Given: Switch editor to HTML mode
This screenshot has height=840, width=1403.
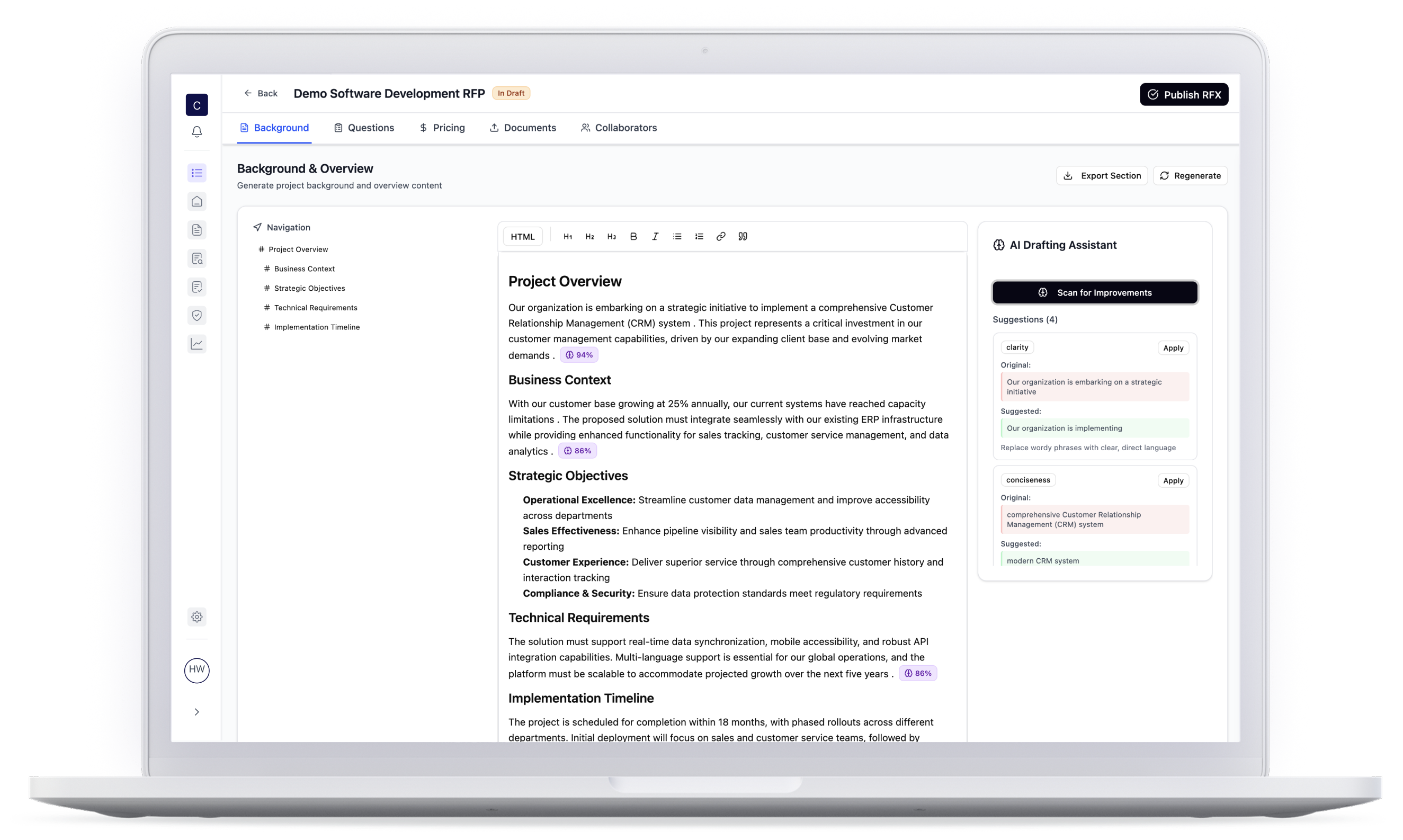Looking at the screenshot, I should click(x=522, y=237).
